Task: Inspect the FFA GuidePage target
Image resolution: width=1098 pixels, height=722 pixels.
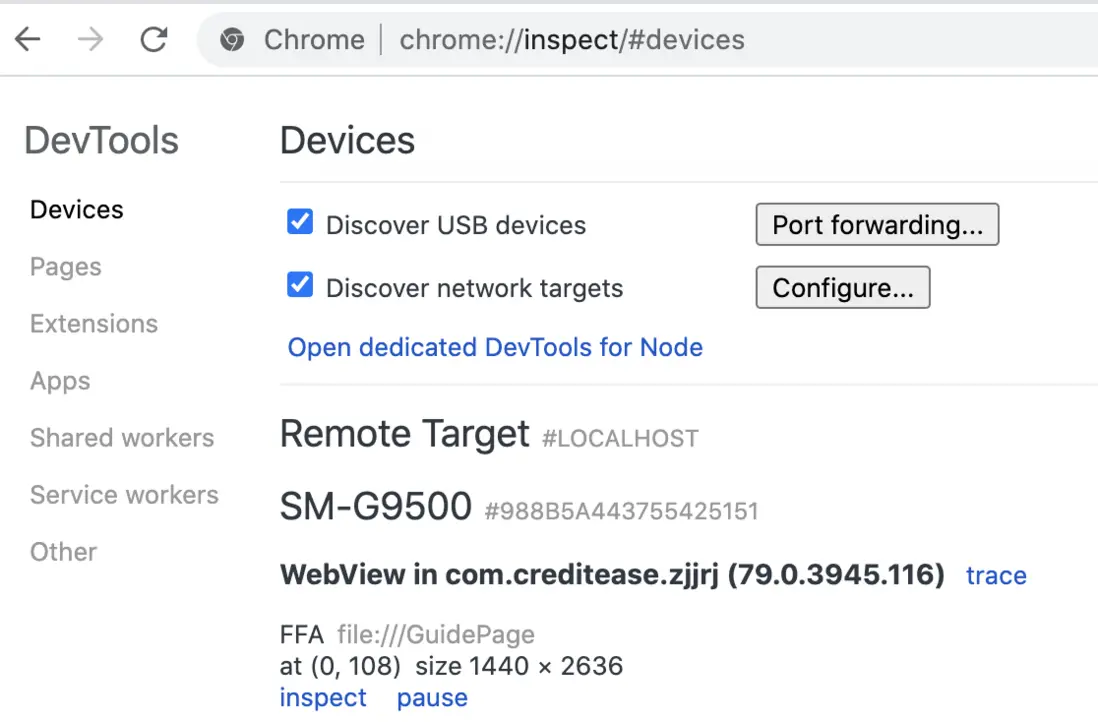Action: (323, 698)
